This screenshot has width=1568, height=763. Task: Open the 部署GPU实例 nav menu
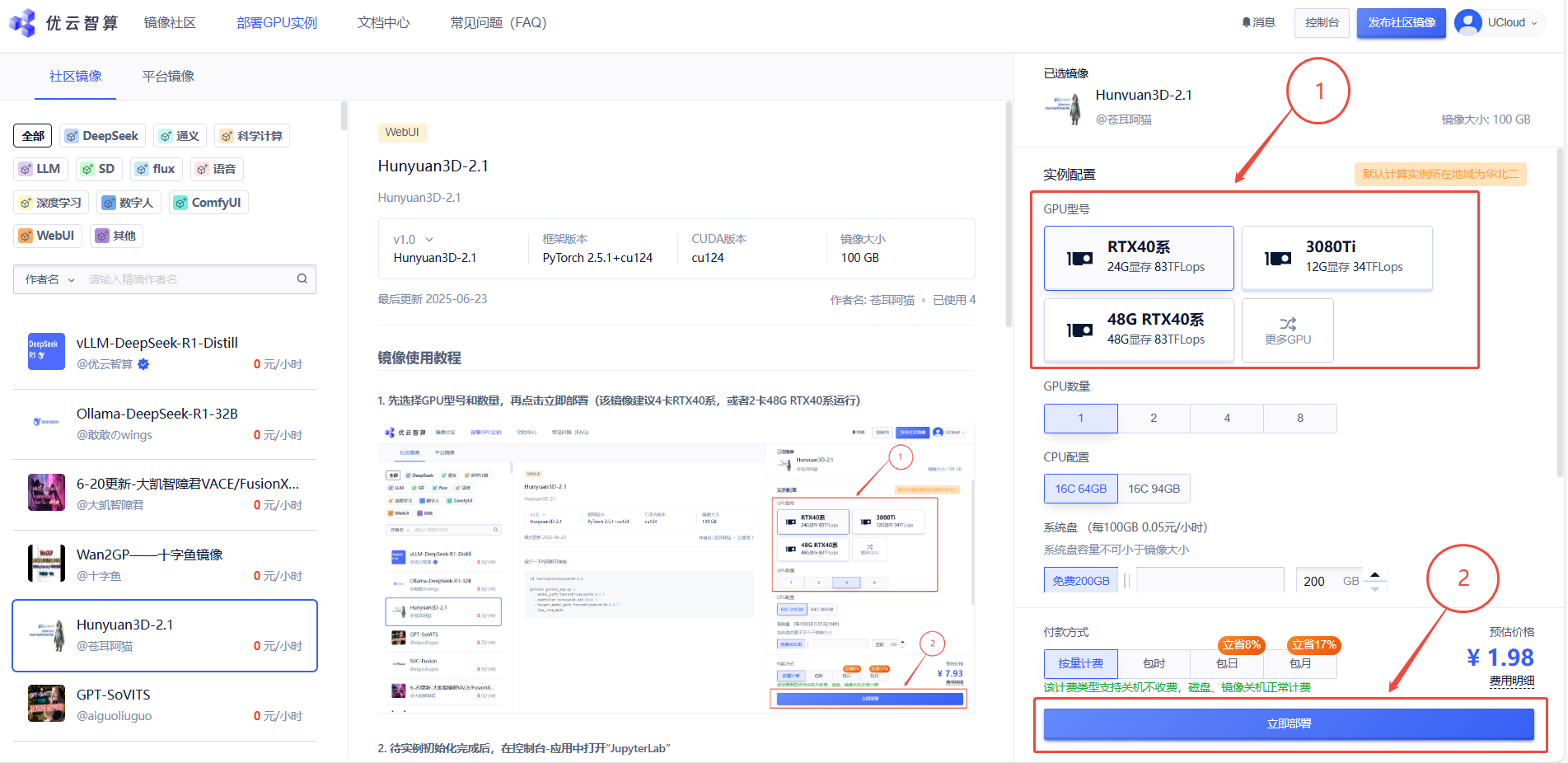(277, 22)
